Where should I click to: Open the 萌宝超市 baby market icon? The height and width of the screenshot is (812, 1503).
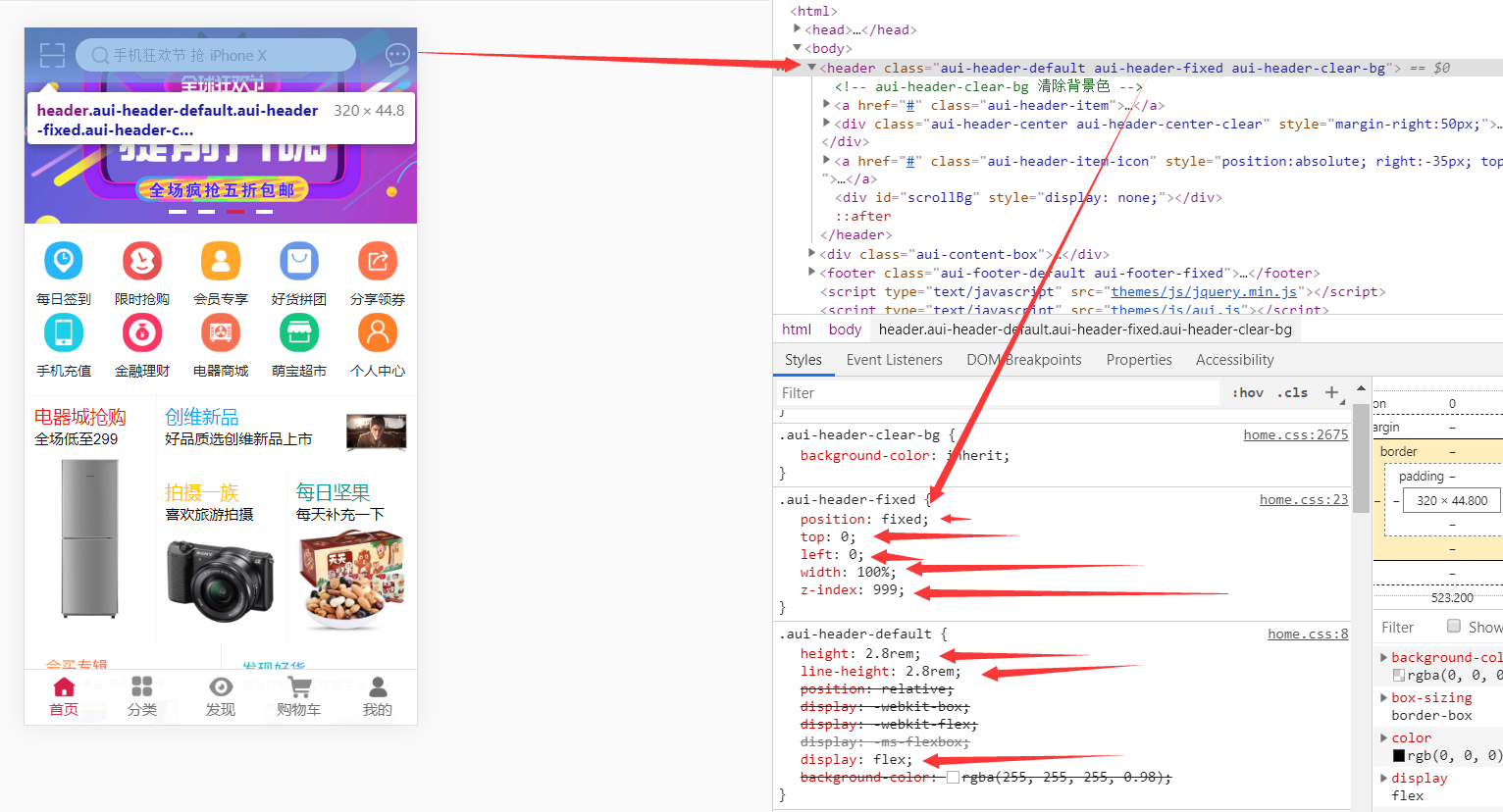point(299,332)
